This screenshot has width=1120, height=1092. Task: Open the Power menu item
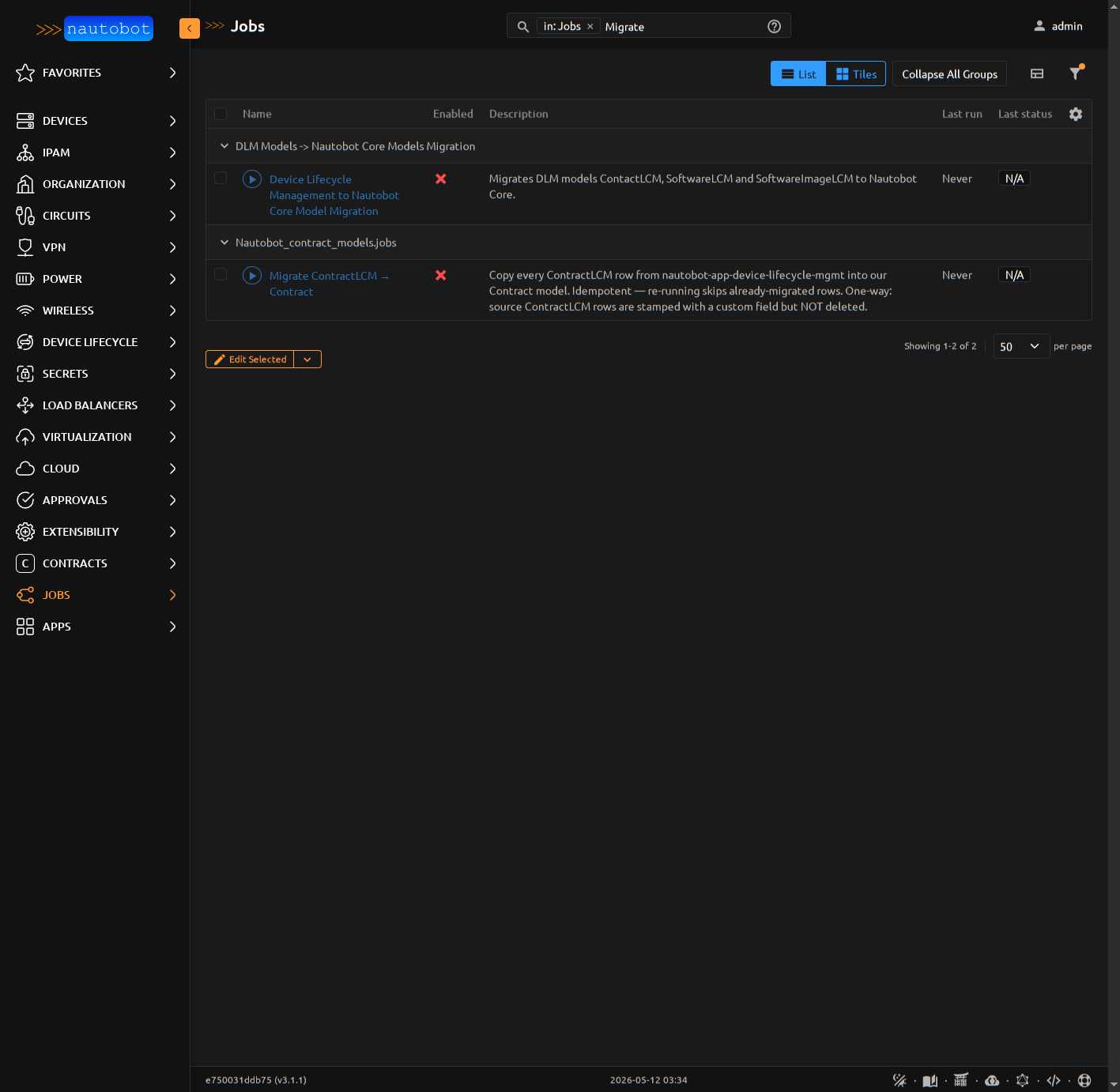click(95, 279)
